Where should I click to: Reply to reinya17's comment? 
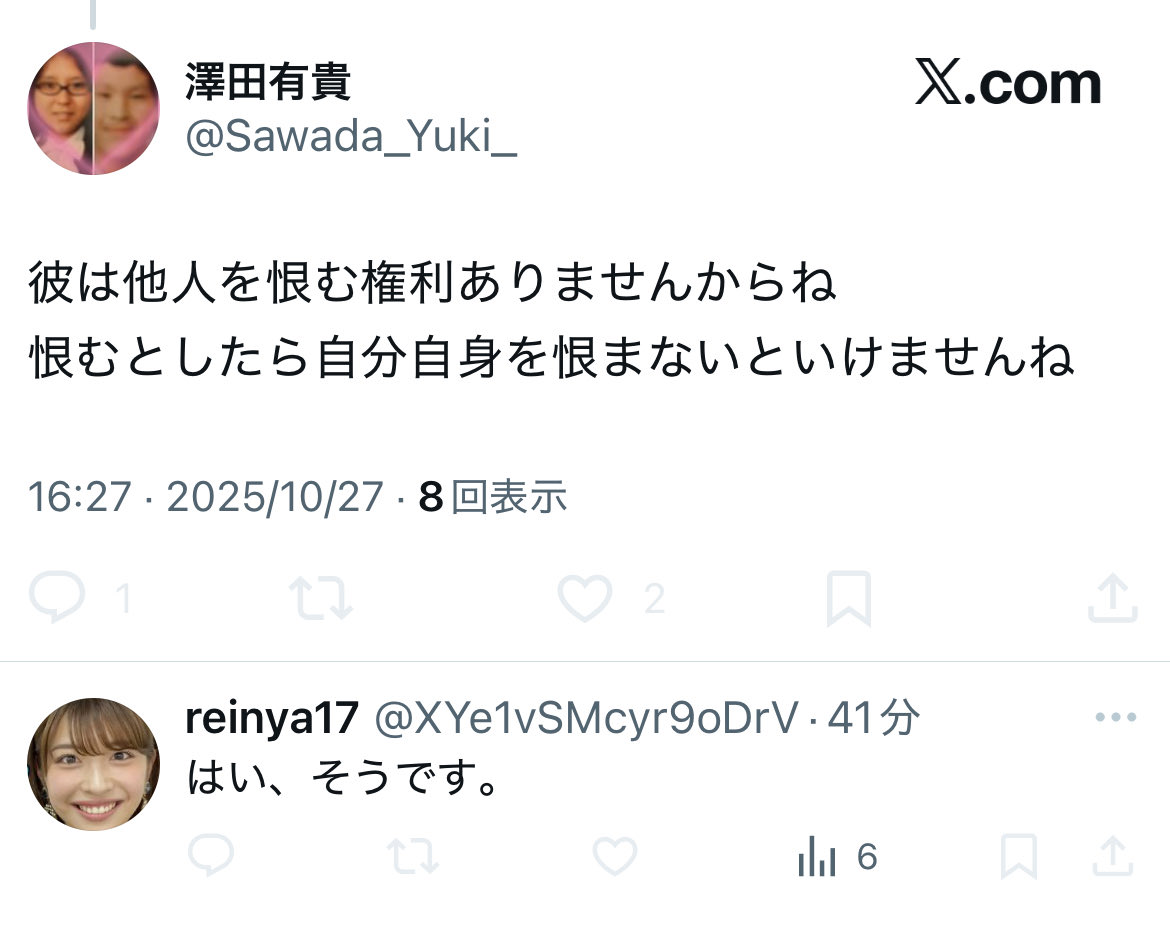211,855
